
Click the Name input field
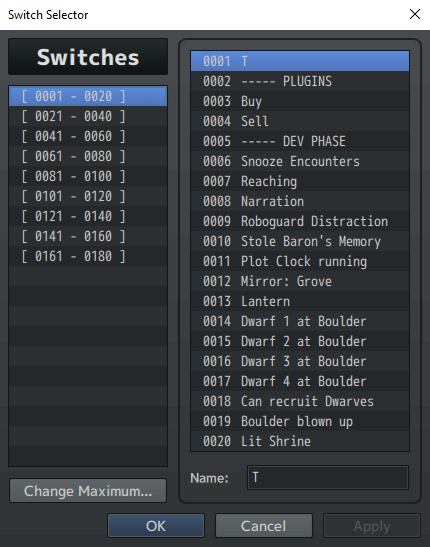pos(328,477)
